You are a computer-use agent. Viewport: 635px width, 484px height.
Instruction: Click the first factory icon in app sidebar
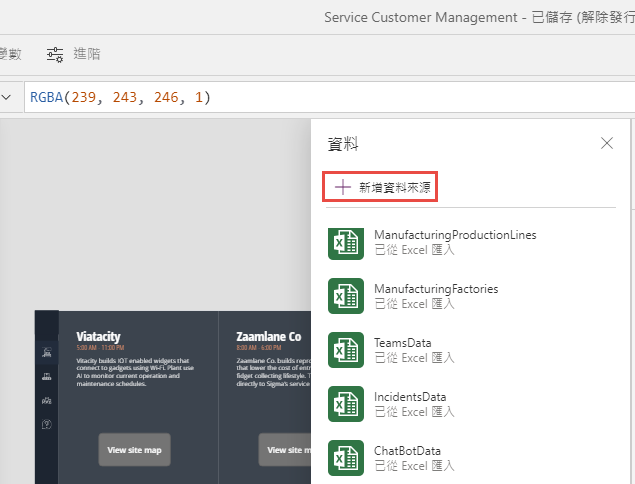coord(46,352)
